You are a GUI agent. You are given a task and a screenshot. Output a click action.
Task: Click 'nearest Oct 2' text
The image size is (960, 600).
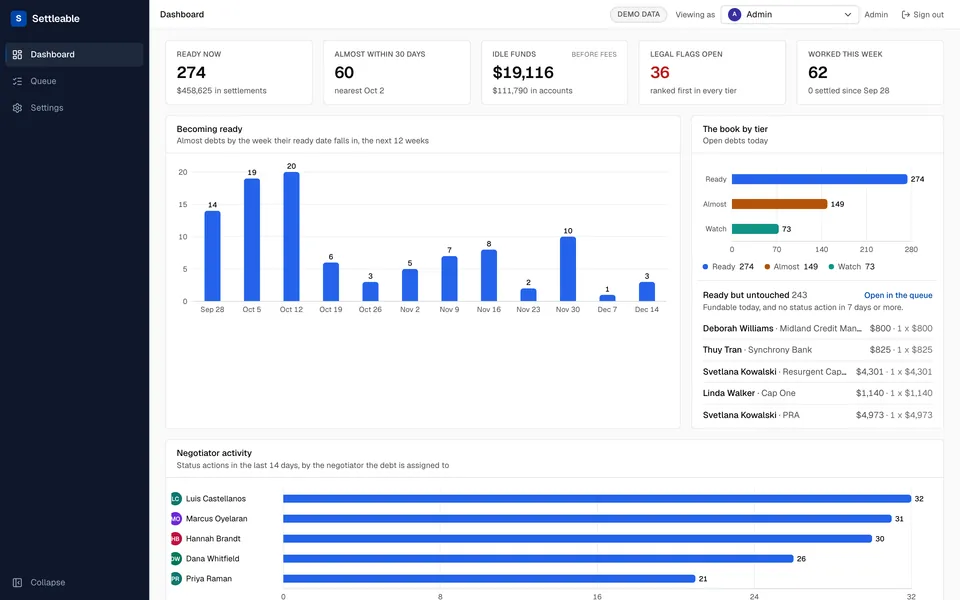pyautogui.click(x=359, y=91)
